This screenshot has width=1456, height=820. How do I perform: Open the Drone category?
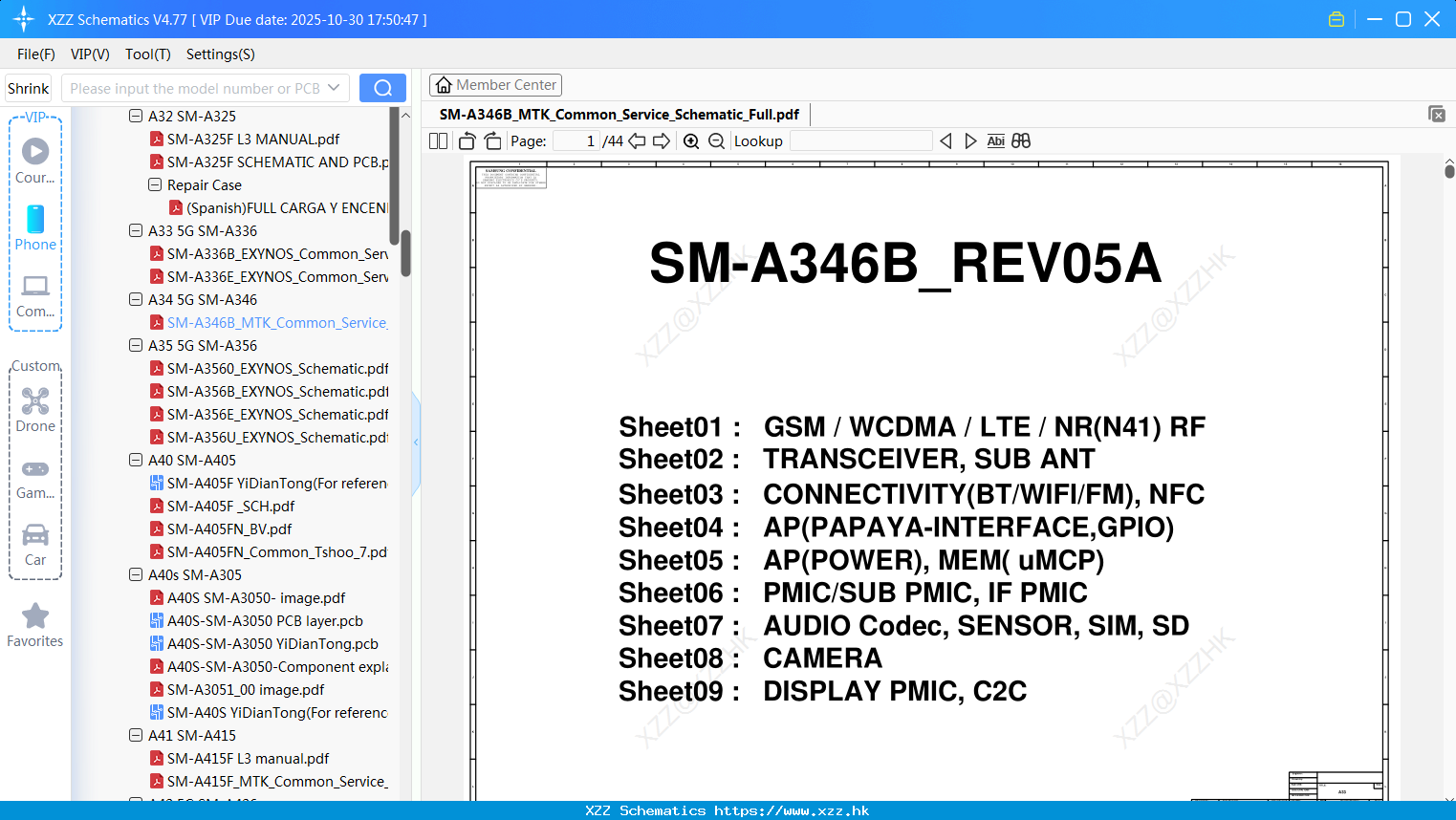coord(35,409)
